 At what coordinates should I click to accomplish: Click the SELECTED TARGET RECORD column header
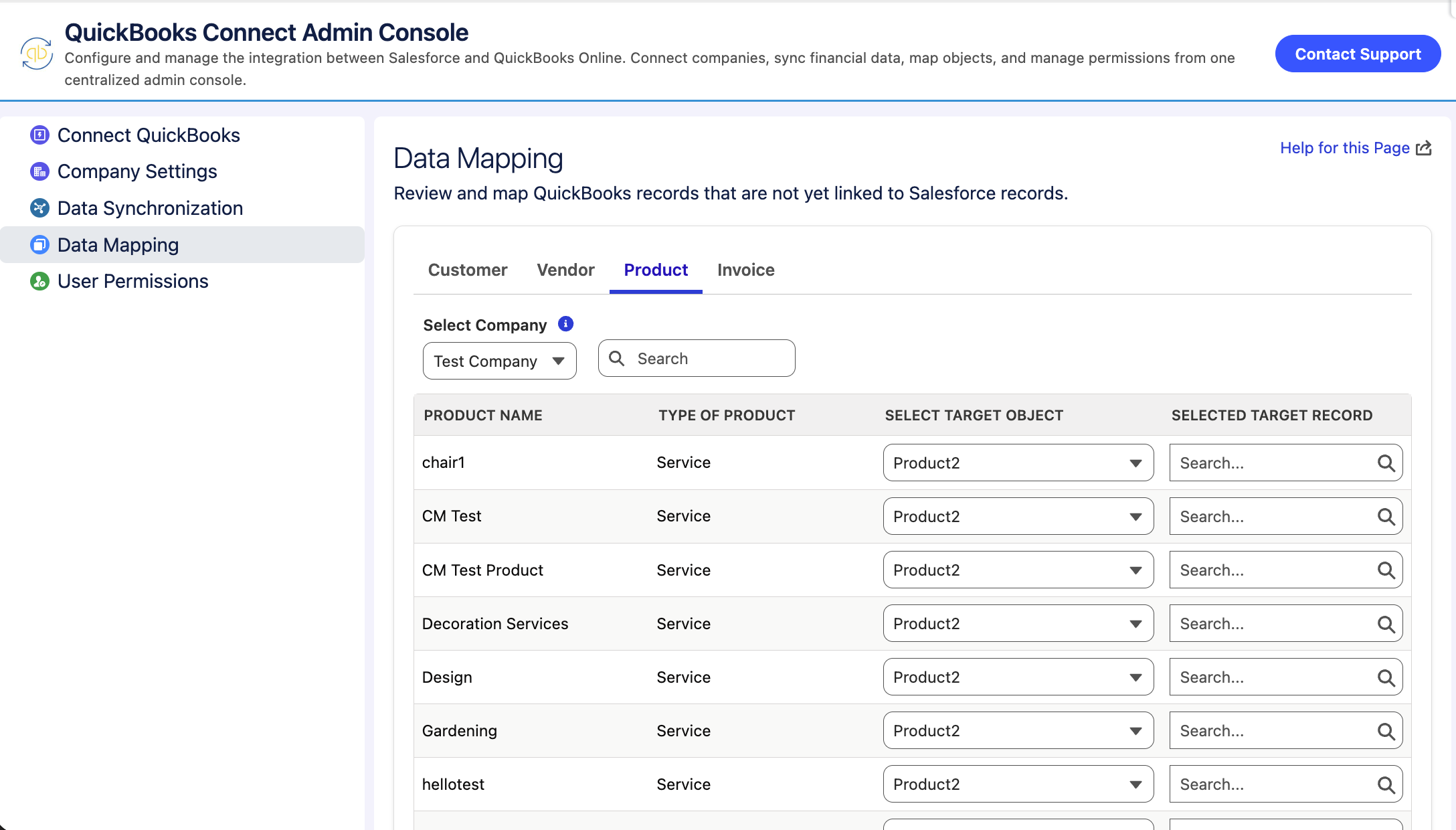pyautogui.click(x=1272, y=415)
